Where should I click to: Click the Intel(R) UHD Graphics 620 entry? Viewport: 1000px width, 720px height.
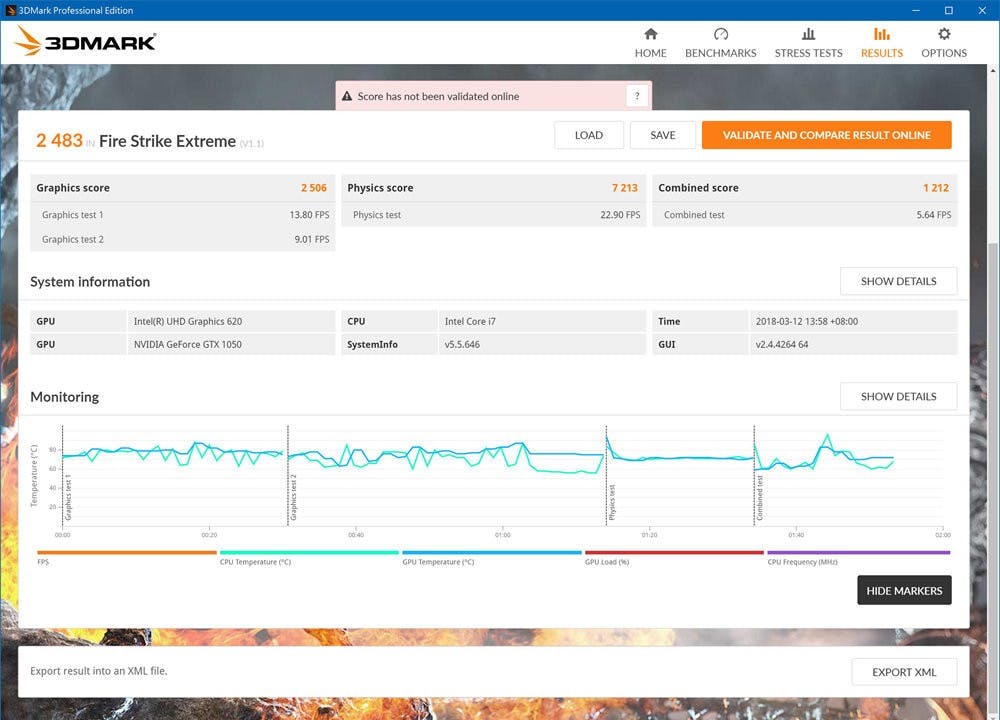(188, 321)
